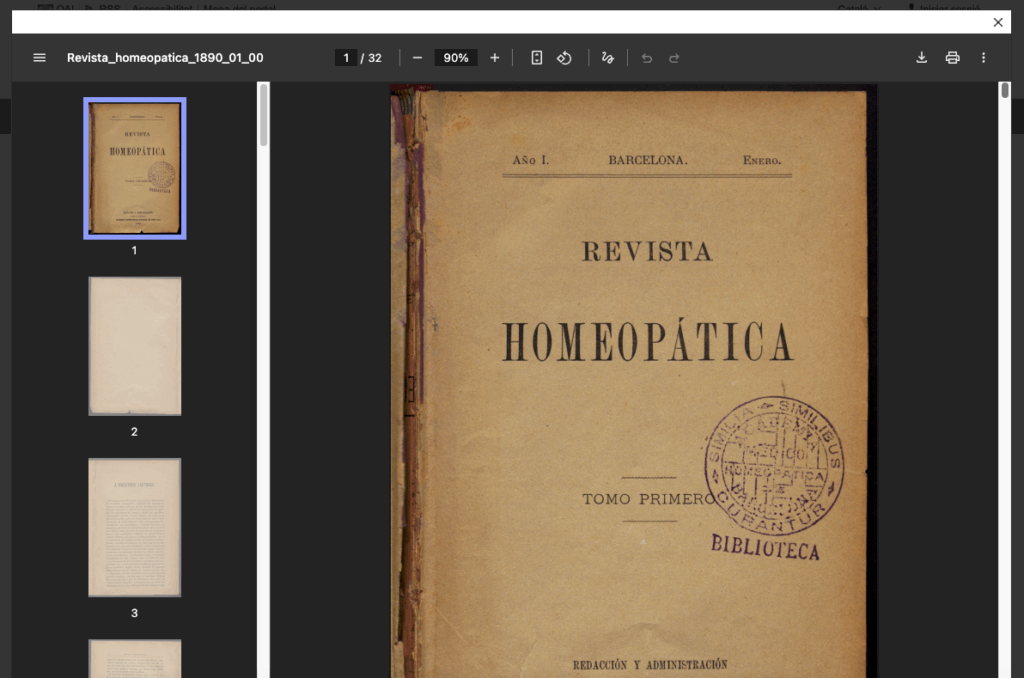1024x678 pixels.
Task: Click the document vertical scrollbar
Action: point(1005,92)
